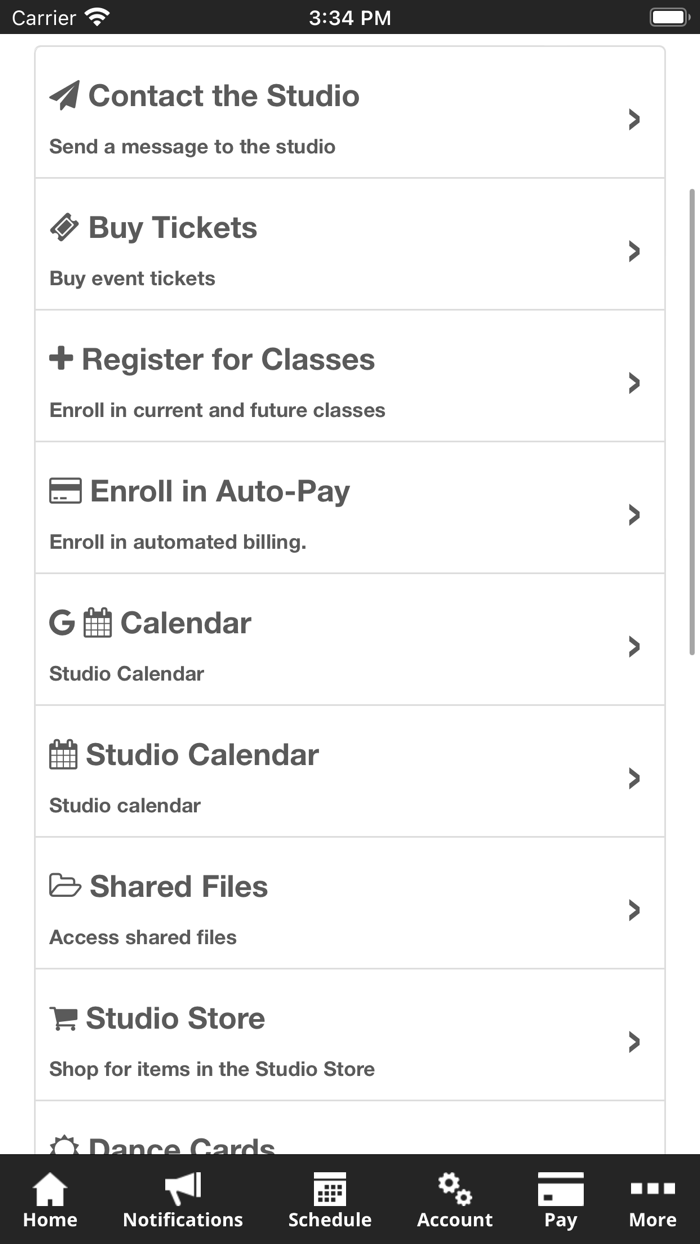The image size is (700, 1244).
Task: Click the calendar icon beside Studio Calendar
Action: 63,755
